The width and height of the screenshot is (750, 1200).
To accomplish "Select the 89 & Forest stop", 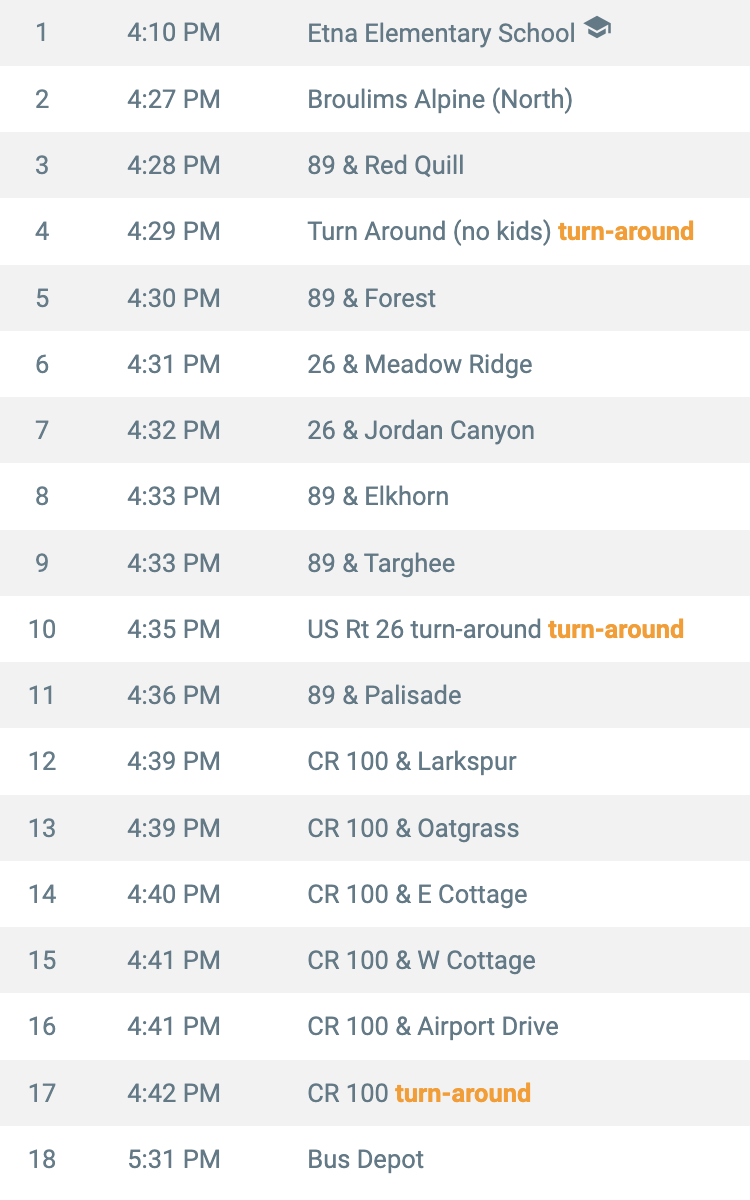I will coord(372,298).
